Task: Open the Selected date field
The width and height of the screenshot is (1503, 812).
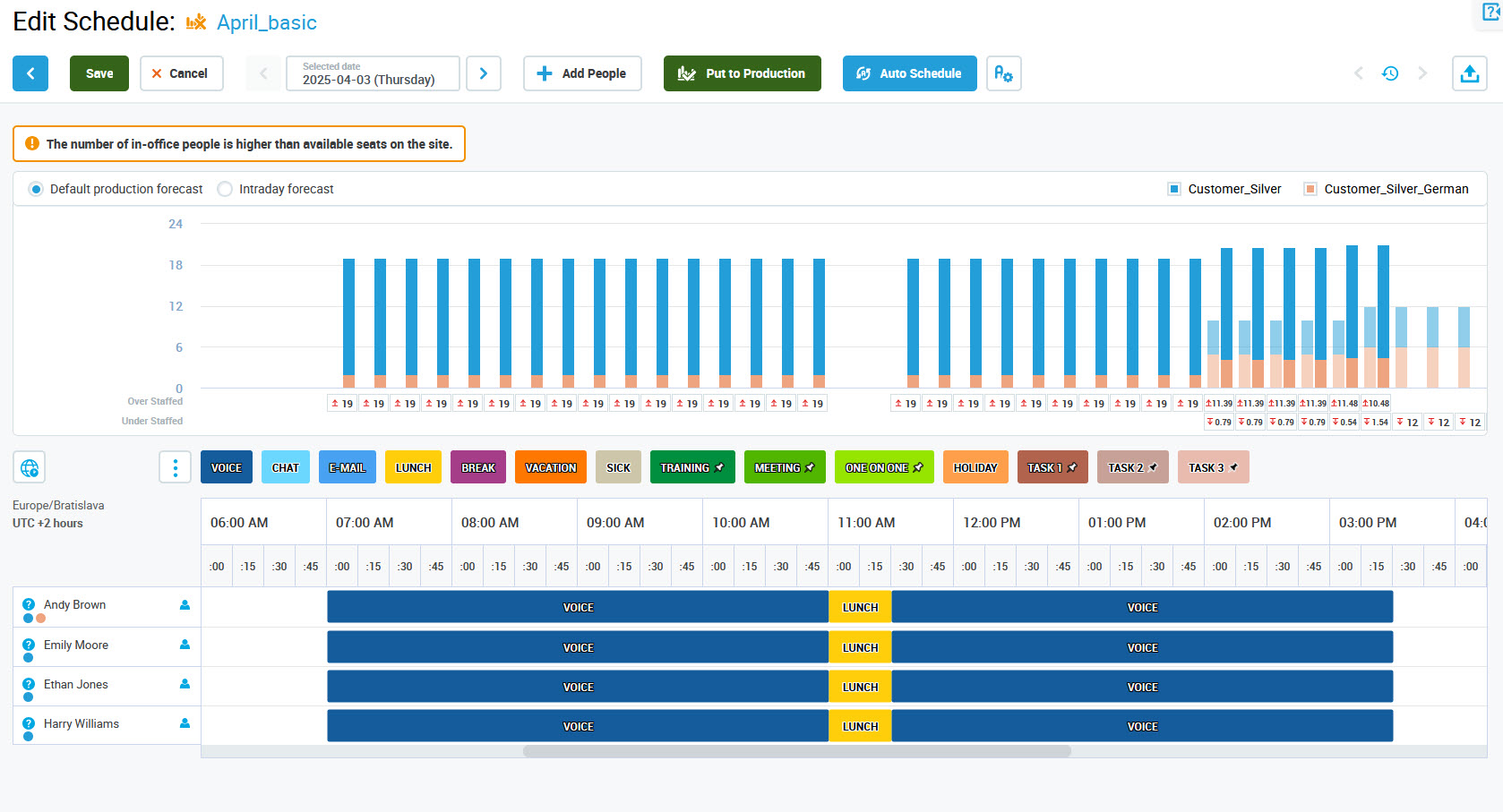Action: [373, 73]
